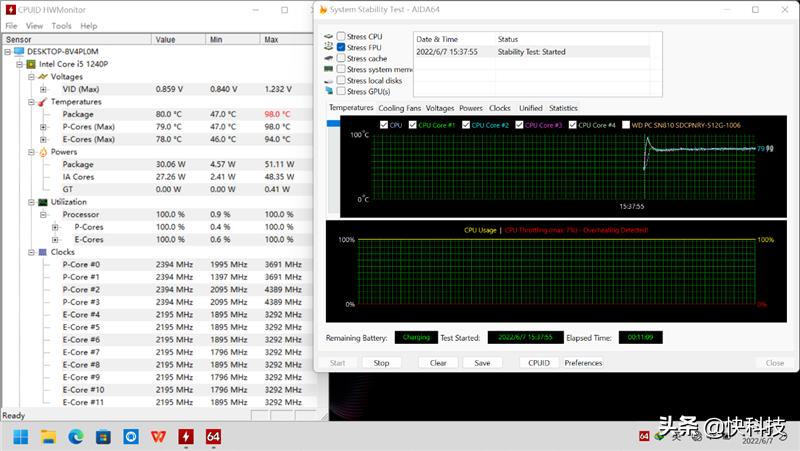This screenshot has width=800, height=451.
Task: Select the Stability Test: Started log row
Action: (x=532, y=52)
